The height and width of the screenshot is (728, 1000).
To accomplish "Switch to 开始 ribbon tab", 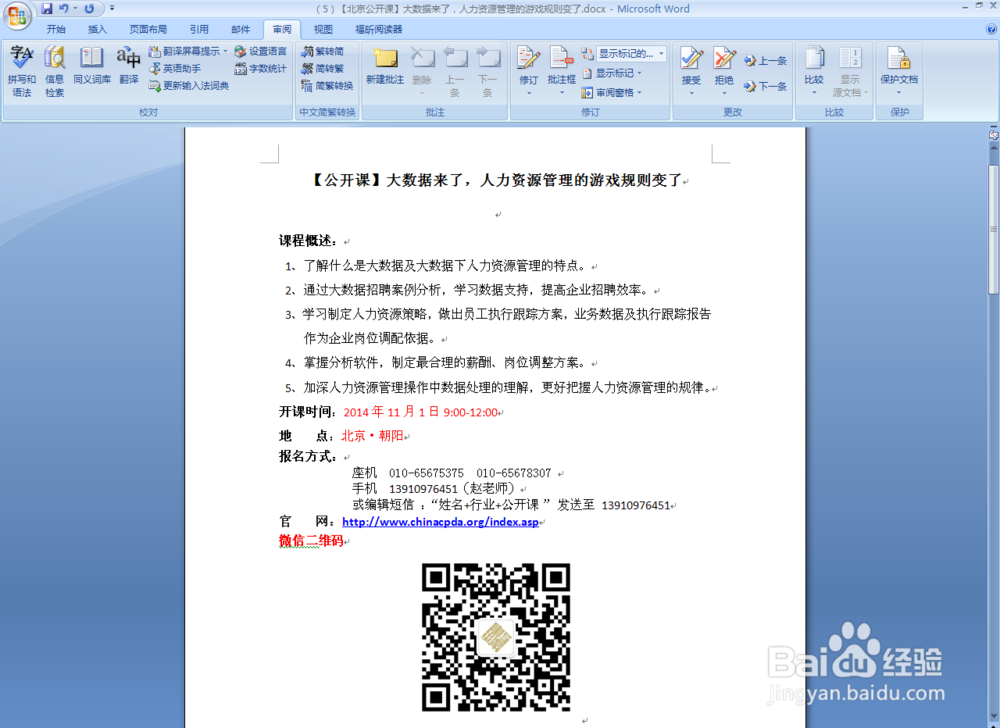I will click(x=56, y=29).
